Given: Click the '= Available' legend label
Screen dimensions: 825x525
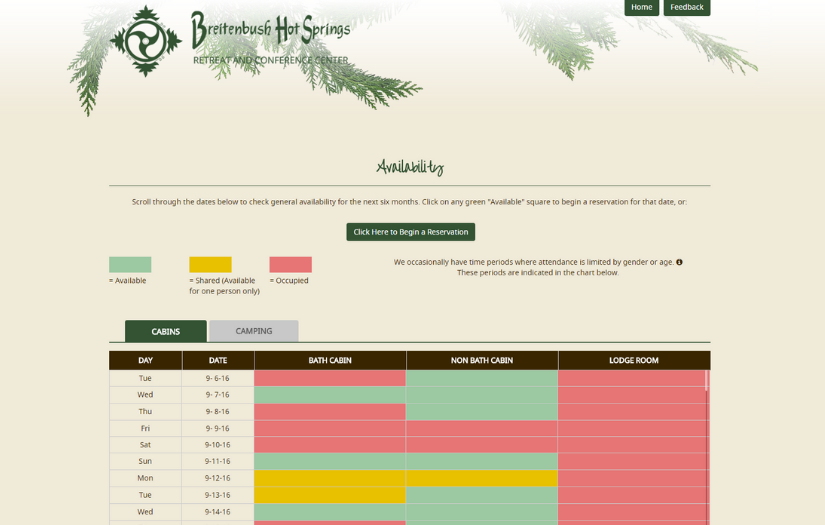Looking at the screenshot, I should tap(128, 280).
